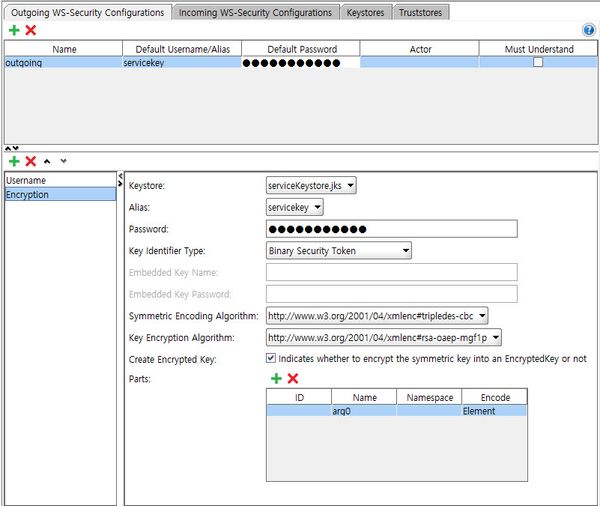Add a new outgoing WS-Security configuration

[14, 31]
